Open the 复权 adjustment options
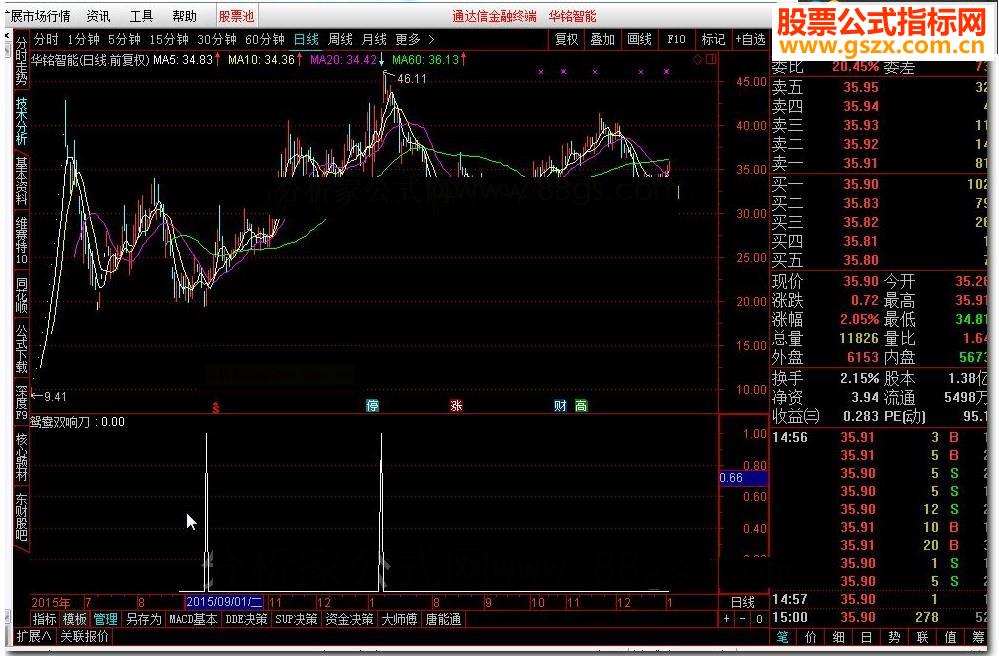Screen dimensions: 999x656 [566, 39]
